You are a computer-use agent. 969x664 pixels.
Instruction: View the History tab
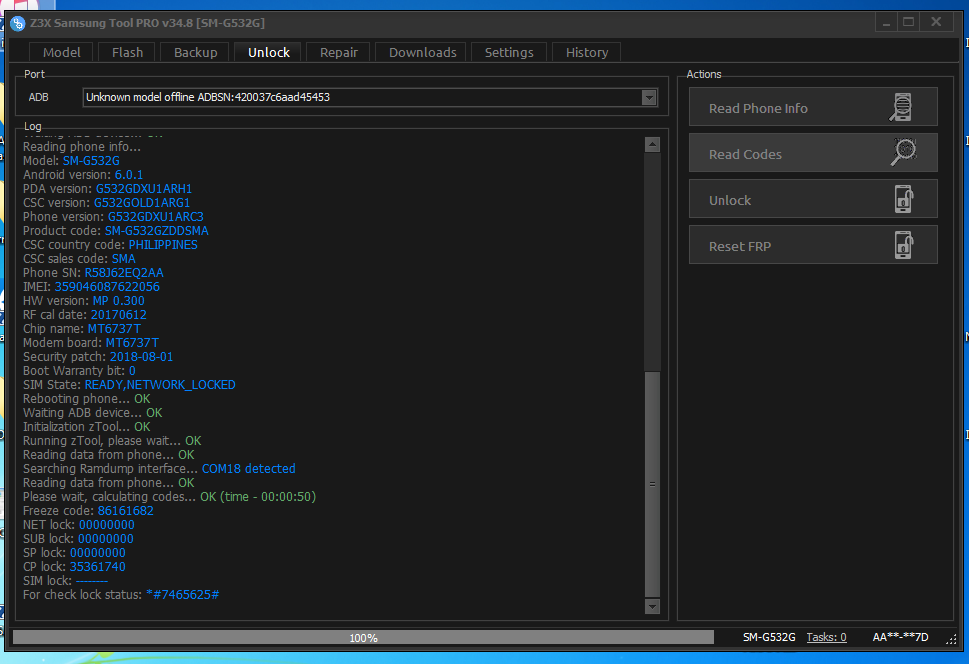(587, 53)
